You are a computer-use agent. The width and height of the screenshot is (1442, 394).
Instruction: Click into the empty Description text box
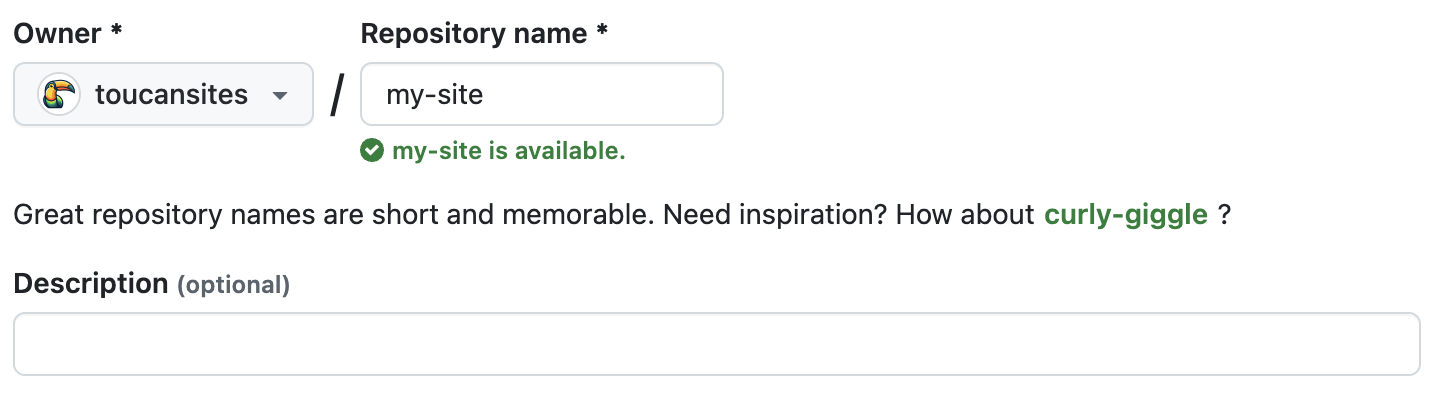pyautogui.click(x=717, y=344)
